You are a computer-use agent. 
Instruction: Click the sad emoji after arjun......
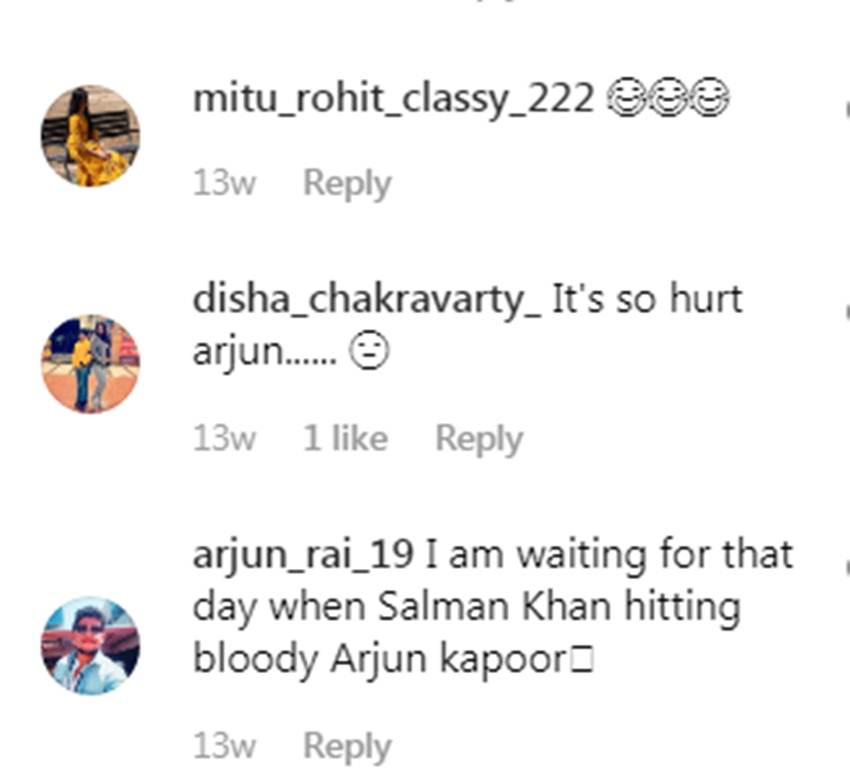(x=369, y=350)
